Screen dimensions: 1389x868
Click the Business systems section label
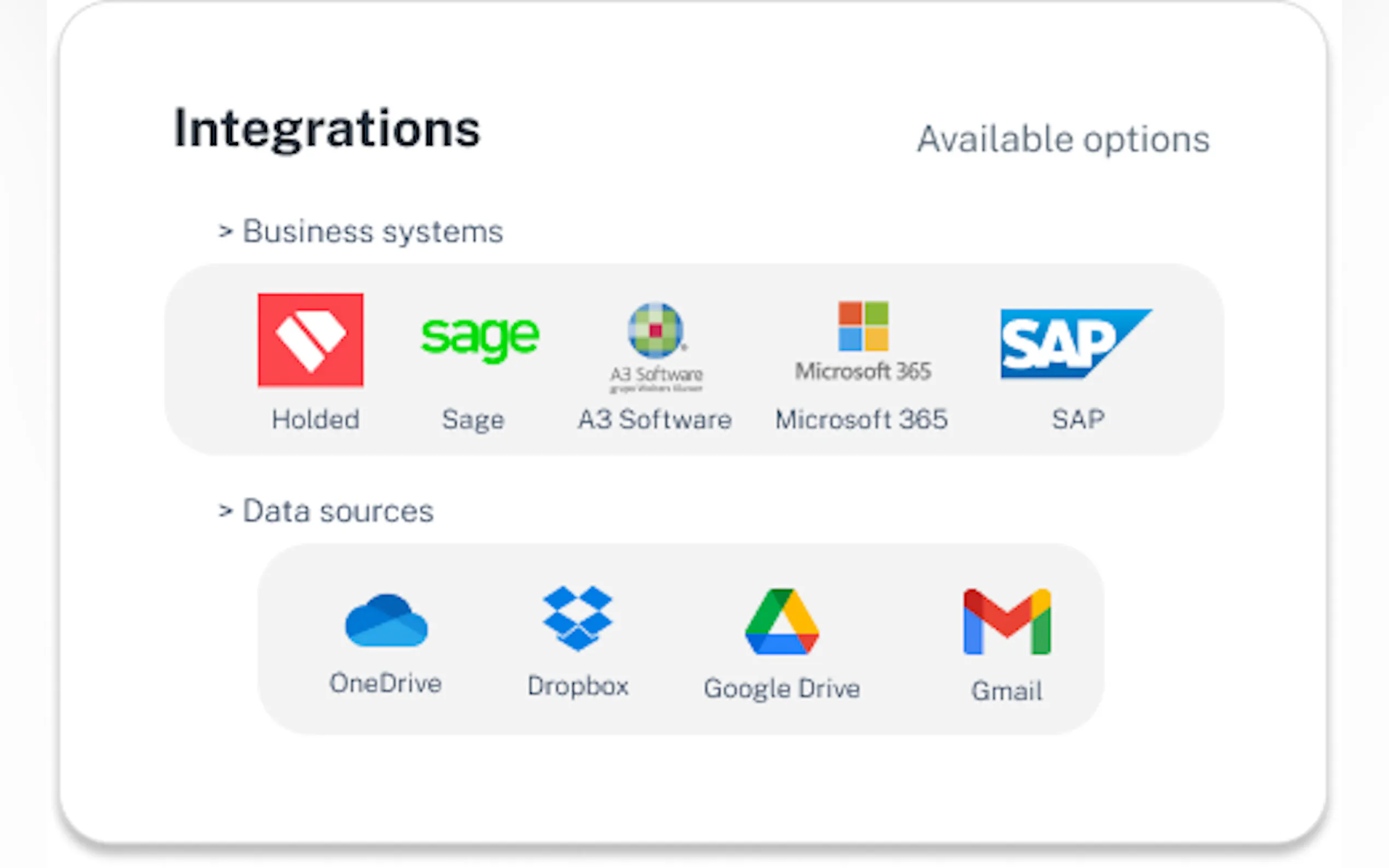[x=372, y=232]
